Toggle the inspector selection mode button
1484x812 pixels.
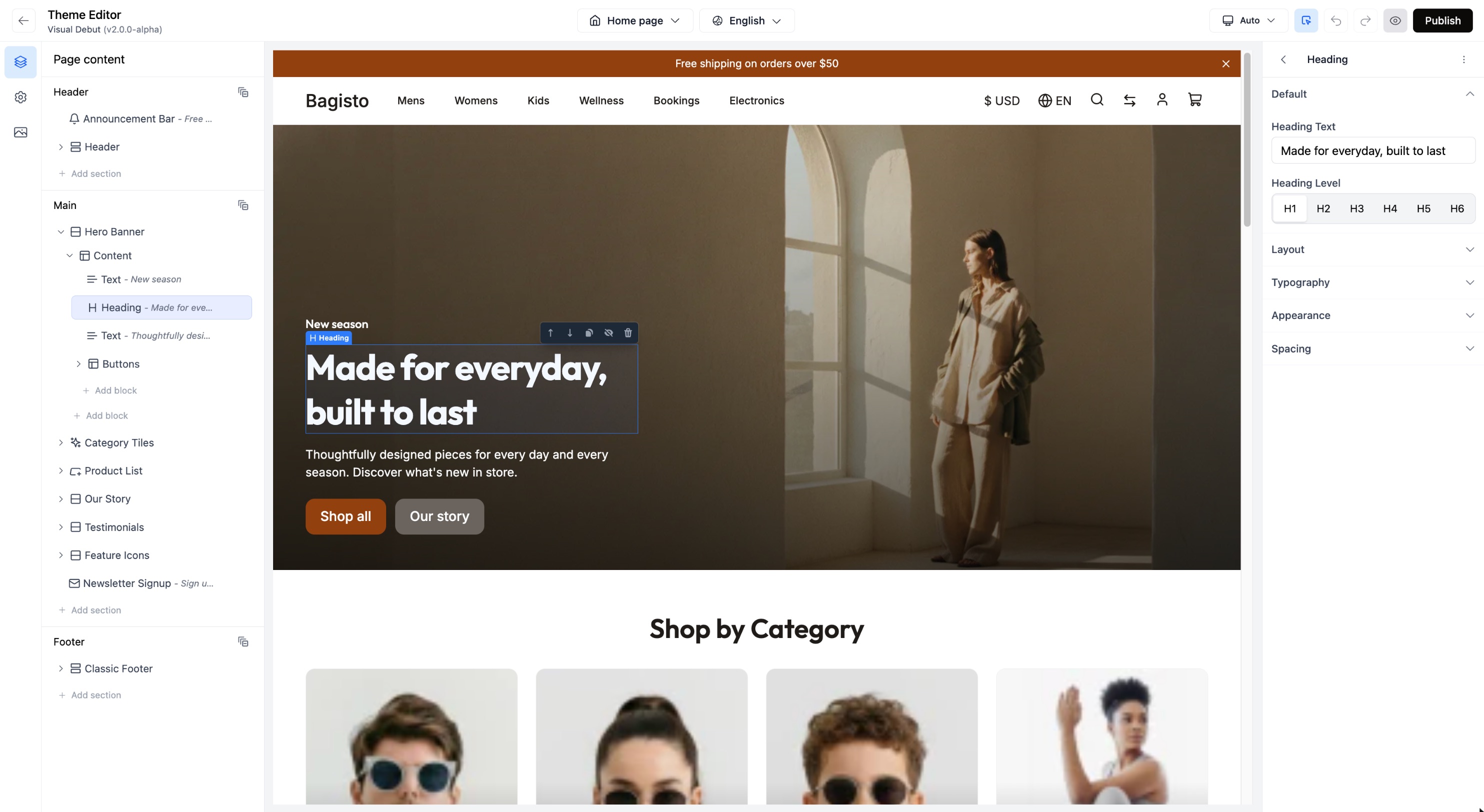1306,20
